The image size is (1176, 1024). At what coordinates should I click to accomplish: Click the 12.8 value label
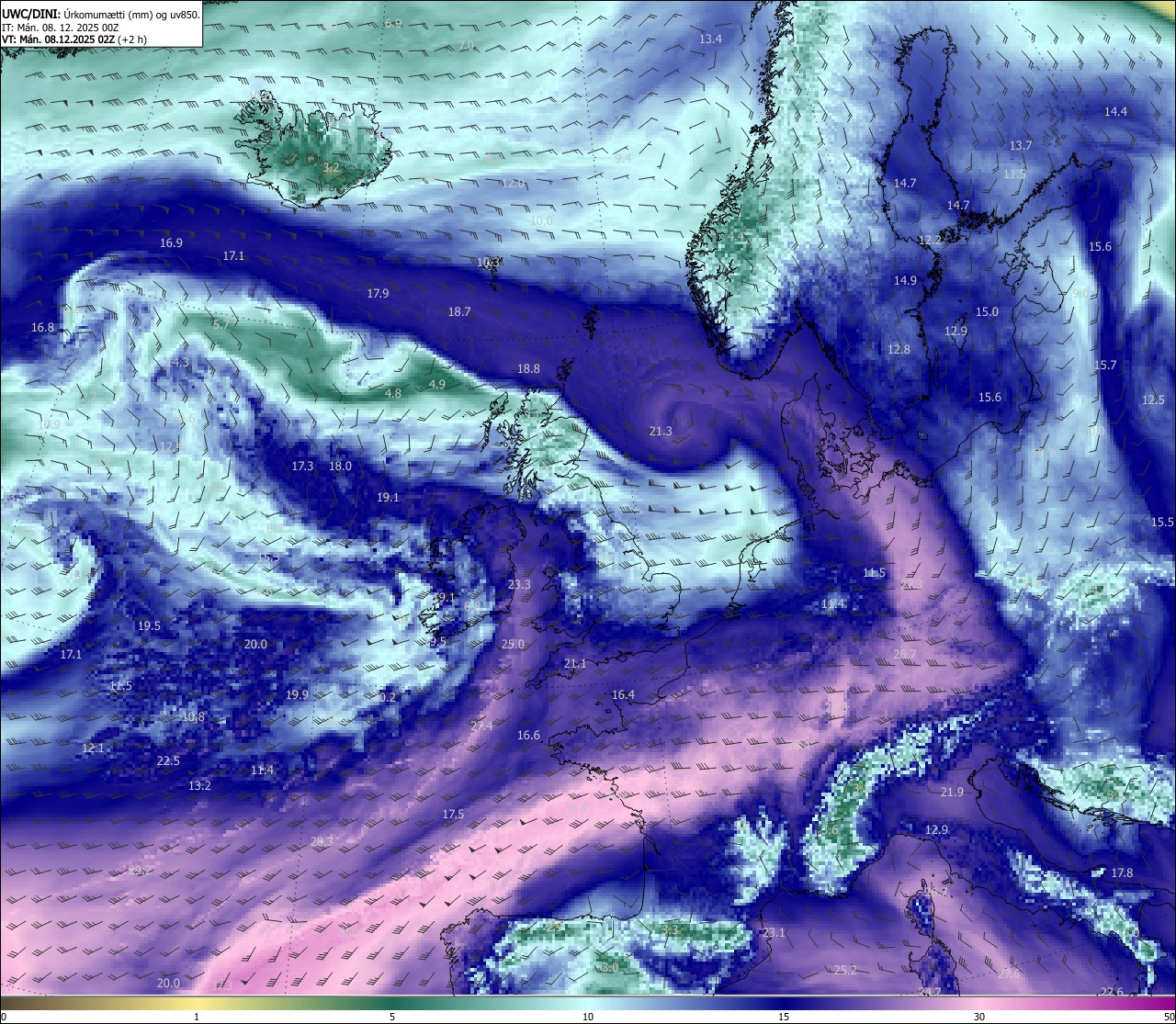pyautogui.click(x=899, y=349)
